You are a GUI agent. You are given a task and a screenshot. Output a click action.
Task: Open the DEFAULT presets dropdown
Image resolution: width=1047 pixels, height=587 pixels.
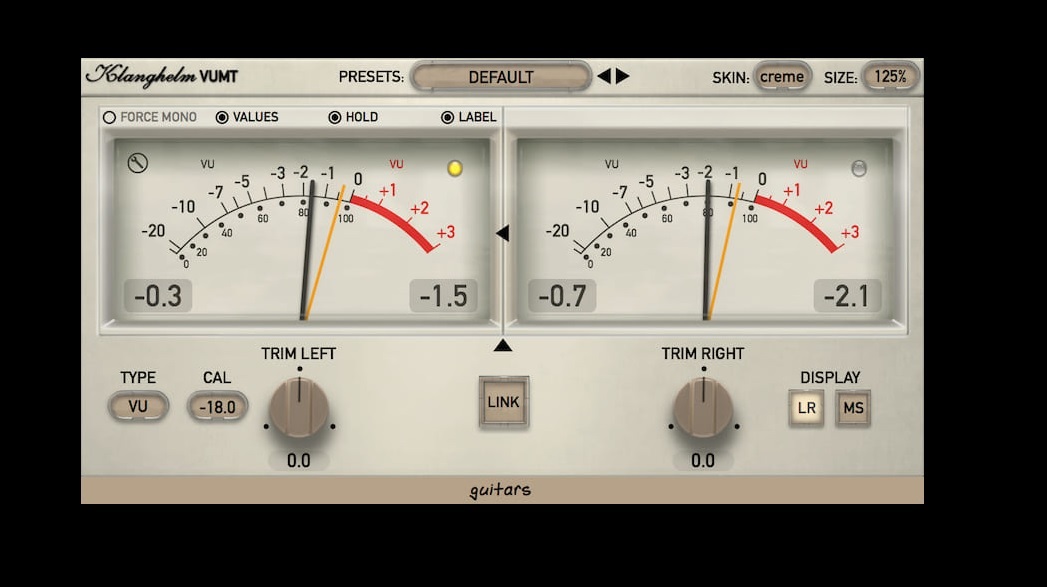[501, 77]
